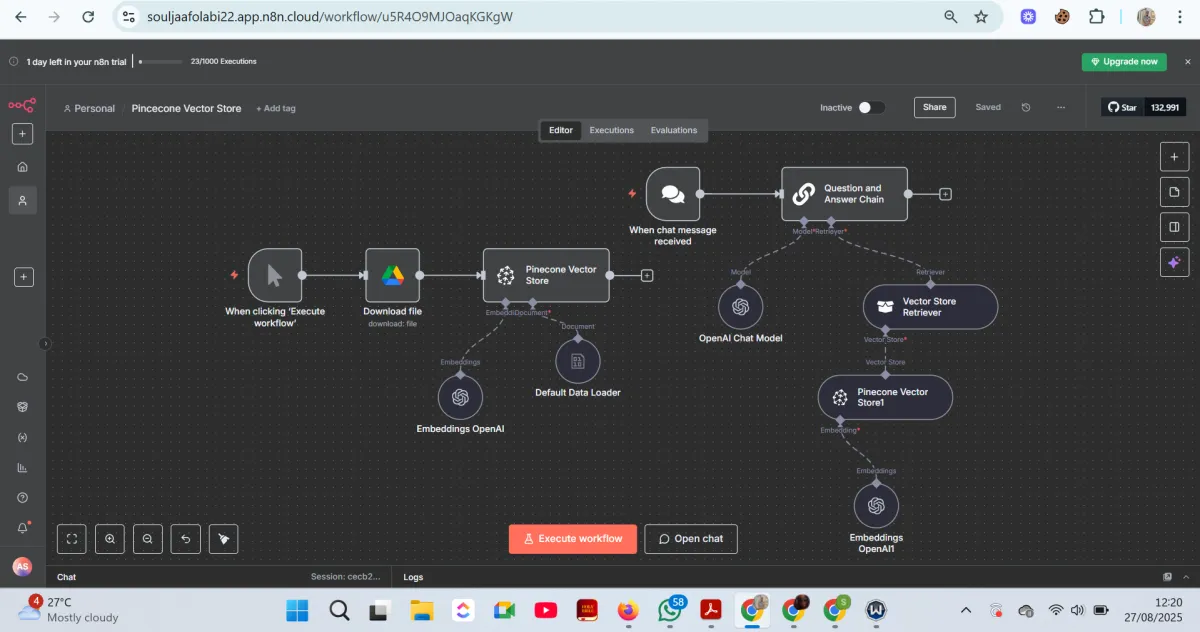The height and width of the screenshot is (632, 1200).
Task: Bookmark this page with the star icon
Action: click(x=981, y=17)
